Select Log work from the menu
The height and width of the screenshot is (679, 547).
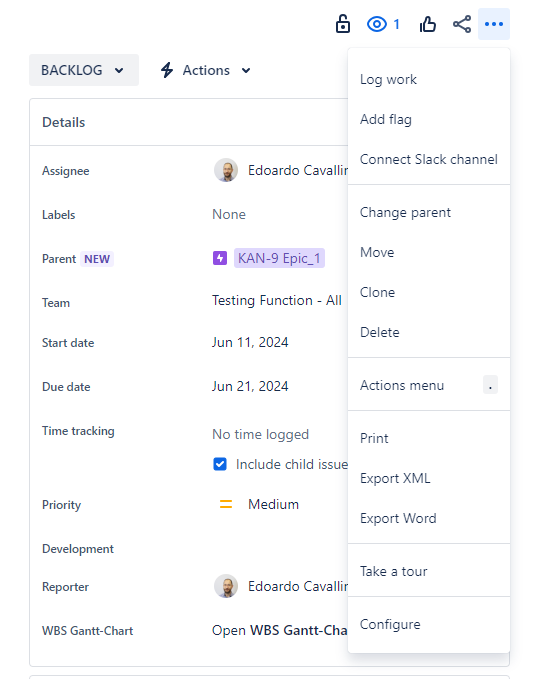(x=429, y=80)
